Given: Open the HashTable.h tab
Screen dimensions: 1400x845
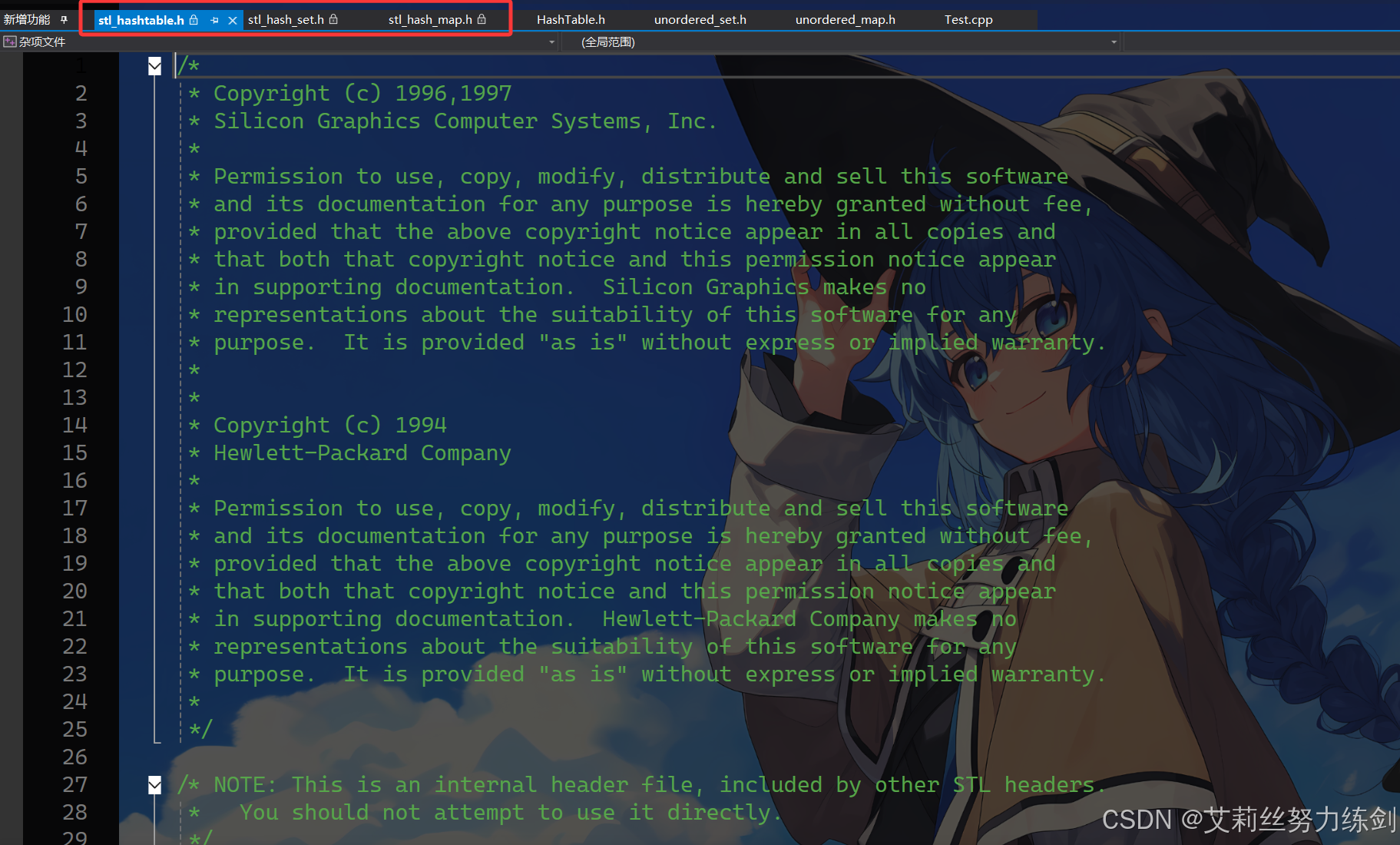Looking at the screenshot, I should click(x=571, y=20).
